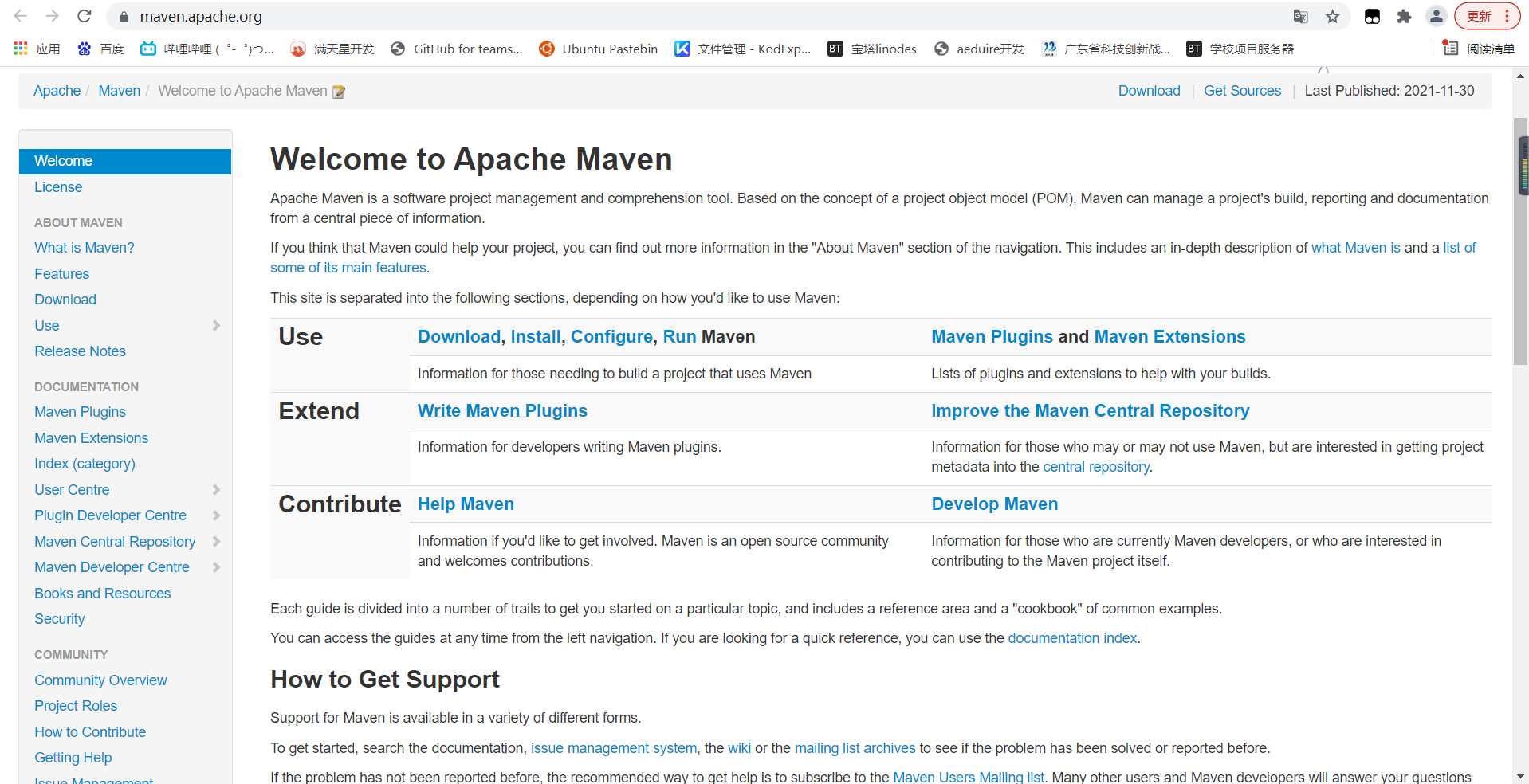Click the Configure heading link
This screenshot has height=784, width=1529.
pyautogui.click(x=611, y=337)
